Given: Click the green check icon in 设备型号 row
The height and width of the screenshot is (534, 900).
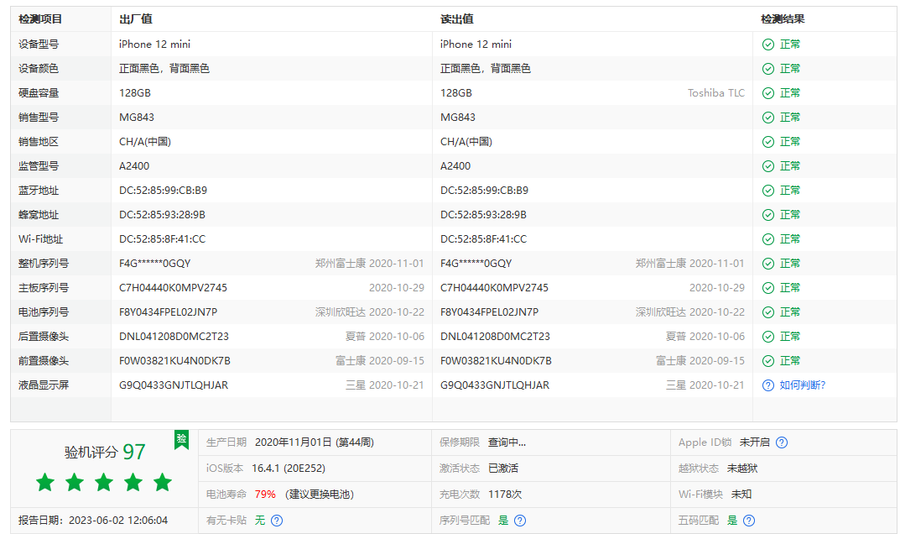Looking at the screenshot, I should (768, 44).
